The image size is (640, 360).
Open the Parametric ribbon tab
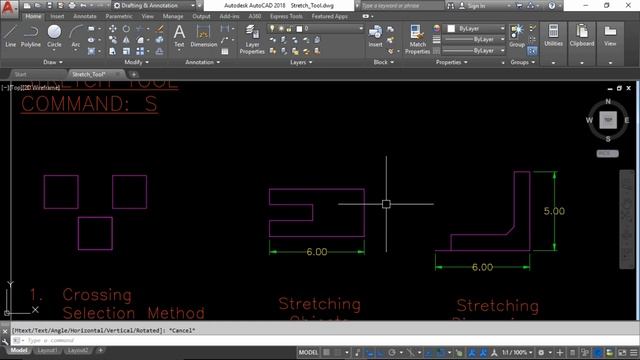tap(119, 16)
